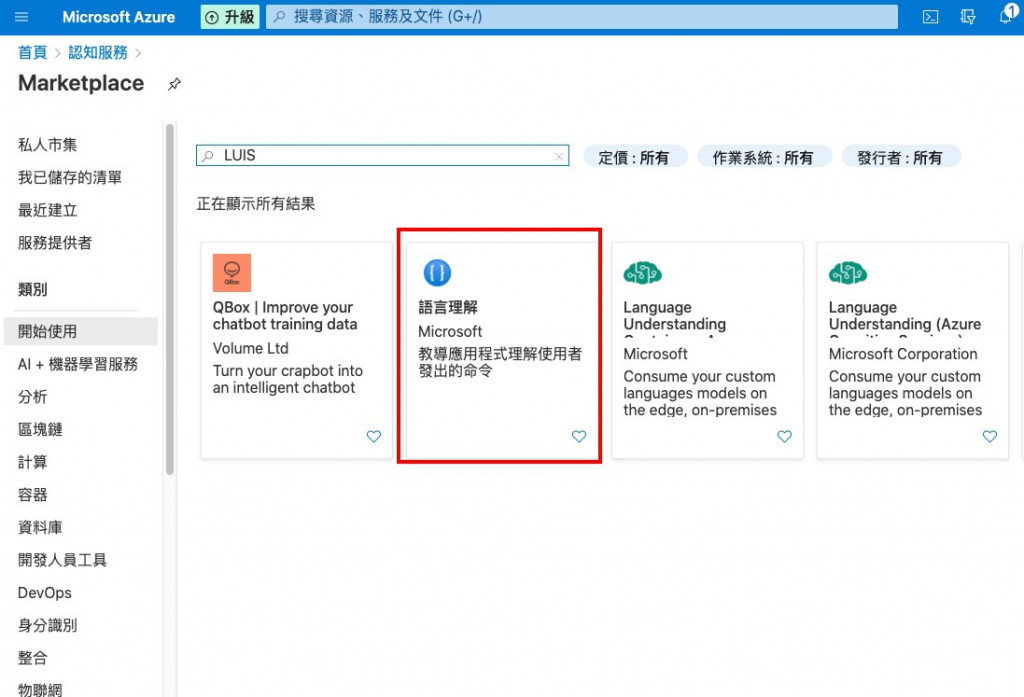Select the 物聯網 category
The image size is (1024, 697).
(40, 689)
